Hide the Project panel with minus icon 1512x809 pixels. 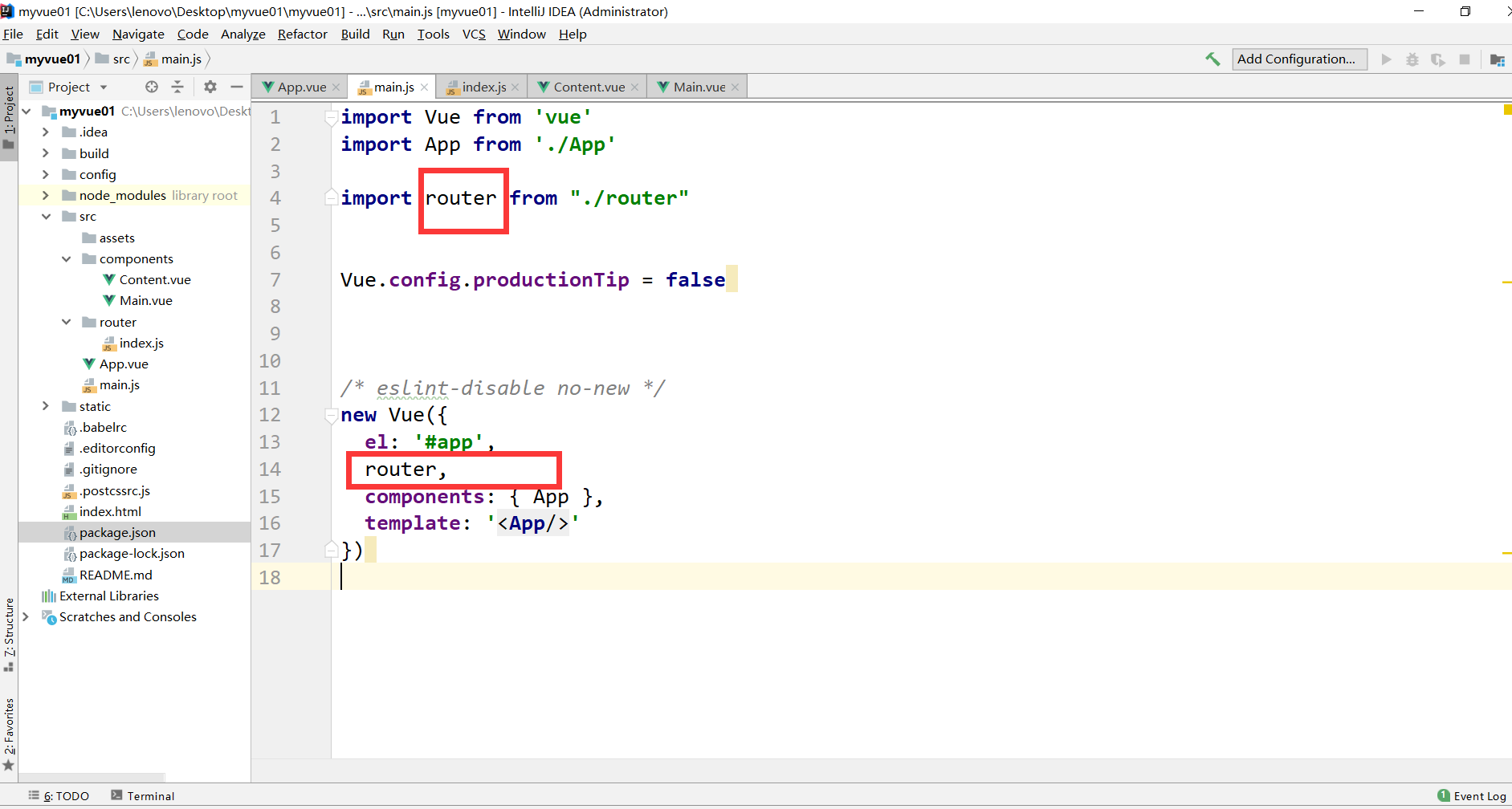coord(237,87)
